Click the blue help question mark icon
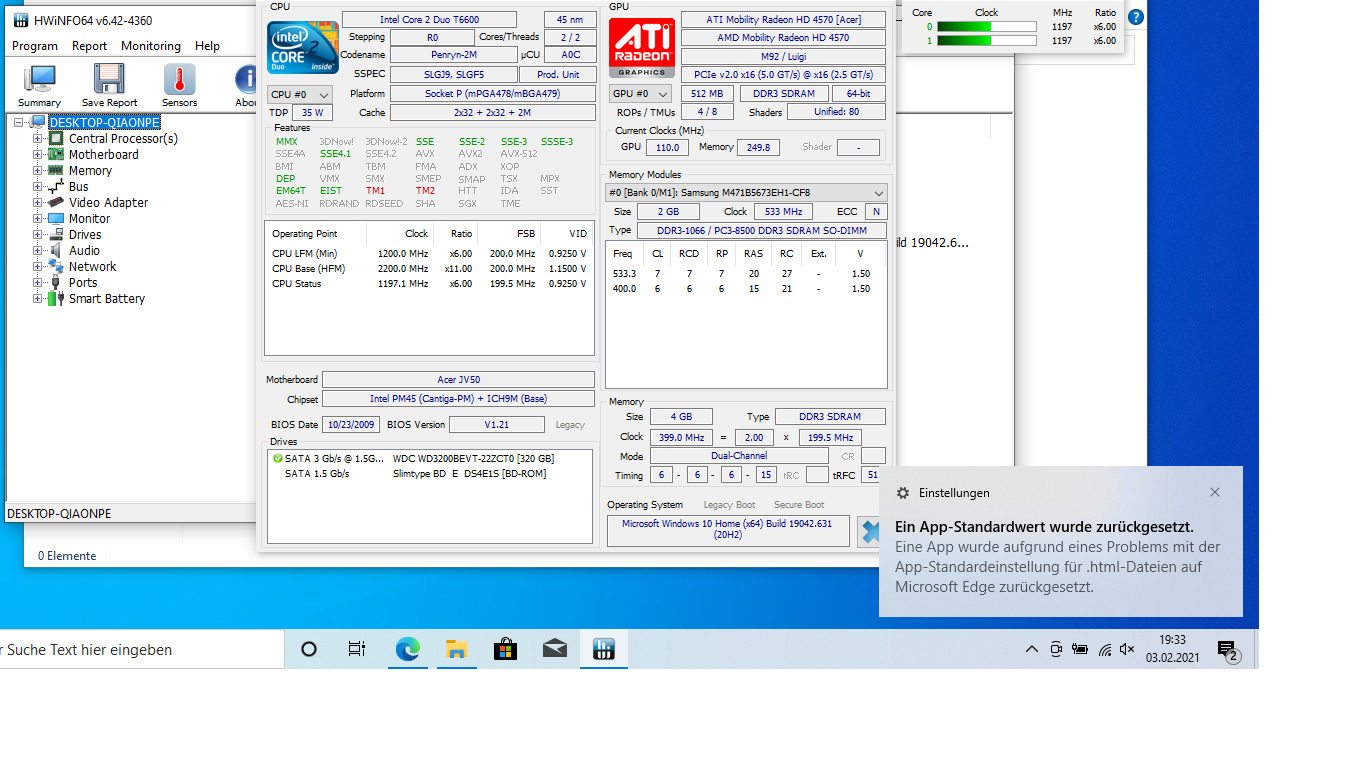Image resolution: width=1366 pixels, height=768 pixels. click(1135, 17)
